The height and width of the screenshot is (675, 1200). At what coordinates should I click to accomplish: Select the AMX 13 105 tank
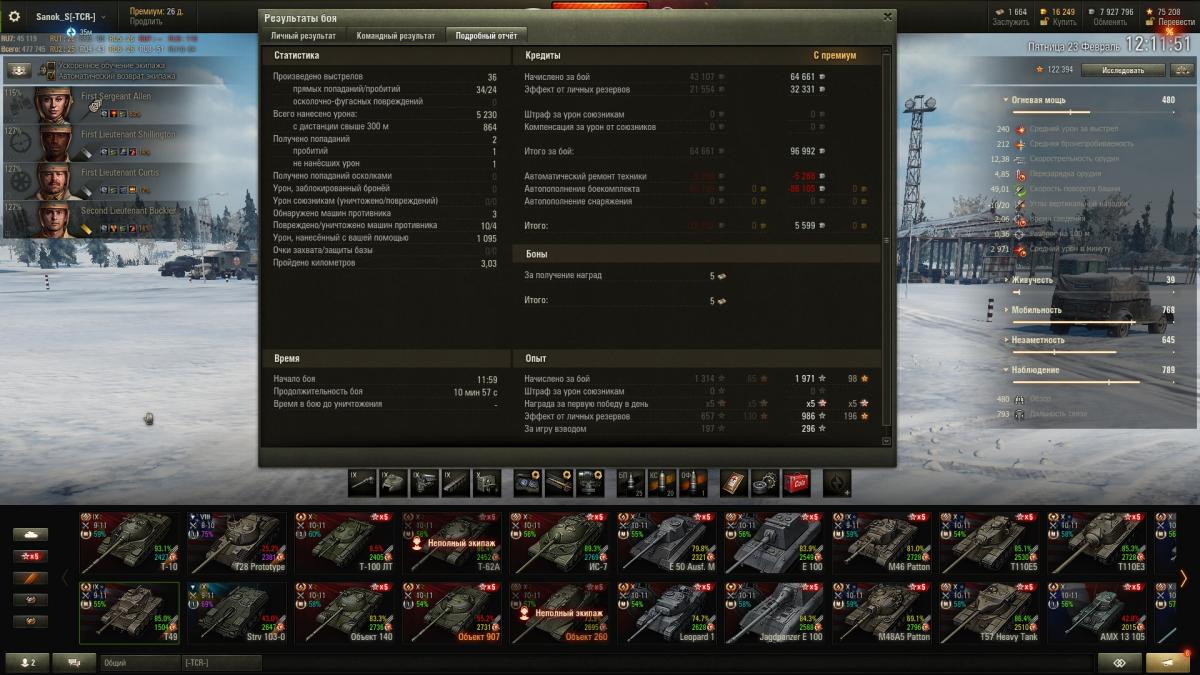[x=1097, y=613]
